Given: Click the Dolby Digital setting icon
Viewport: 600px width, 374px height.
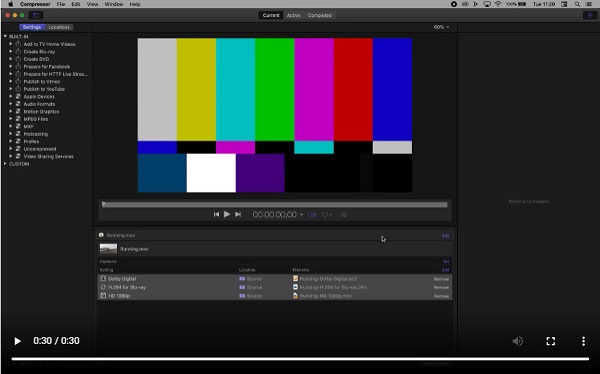Looking at the screenshot, I should [103, 279].
